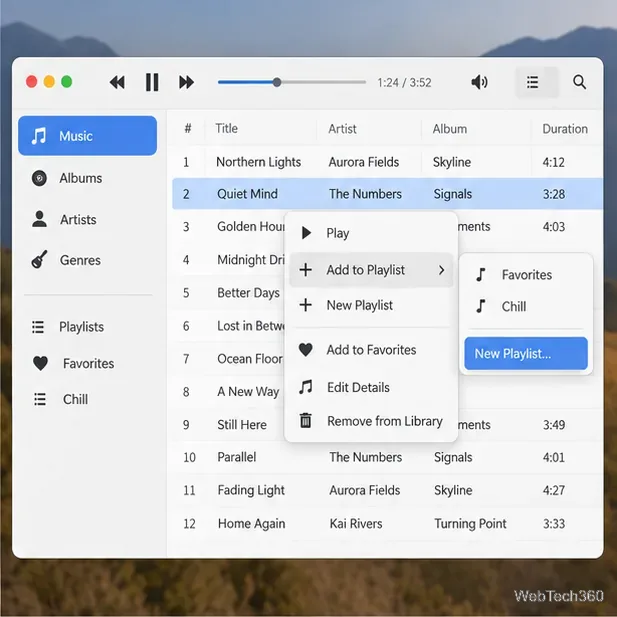Click the playback progress slider knob
This screenshot has height=617, width=617.
(277, 82)
